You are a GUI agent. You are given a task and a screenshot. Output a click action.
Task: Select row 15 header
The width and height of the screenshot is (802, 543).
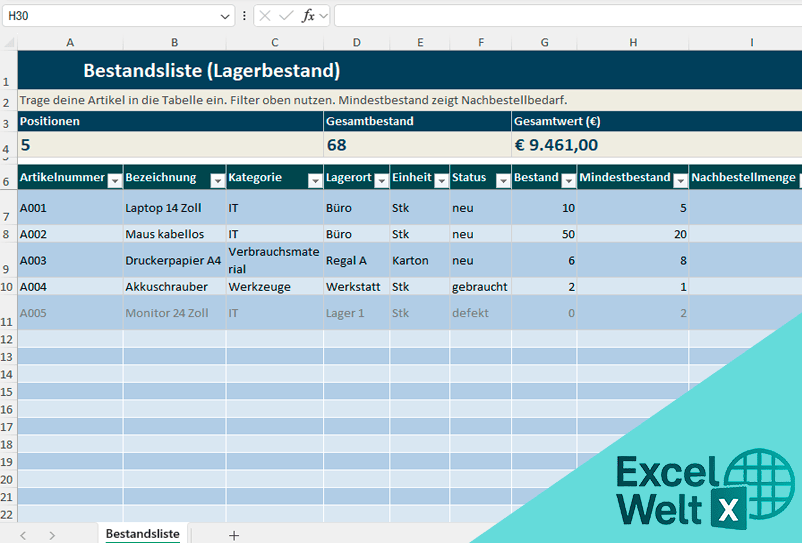pos(7,392)
